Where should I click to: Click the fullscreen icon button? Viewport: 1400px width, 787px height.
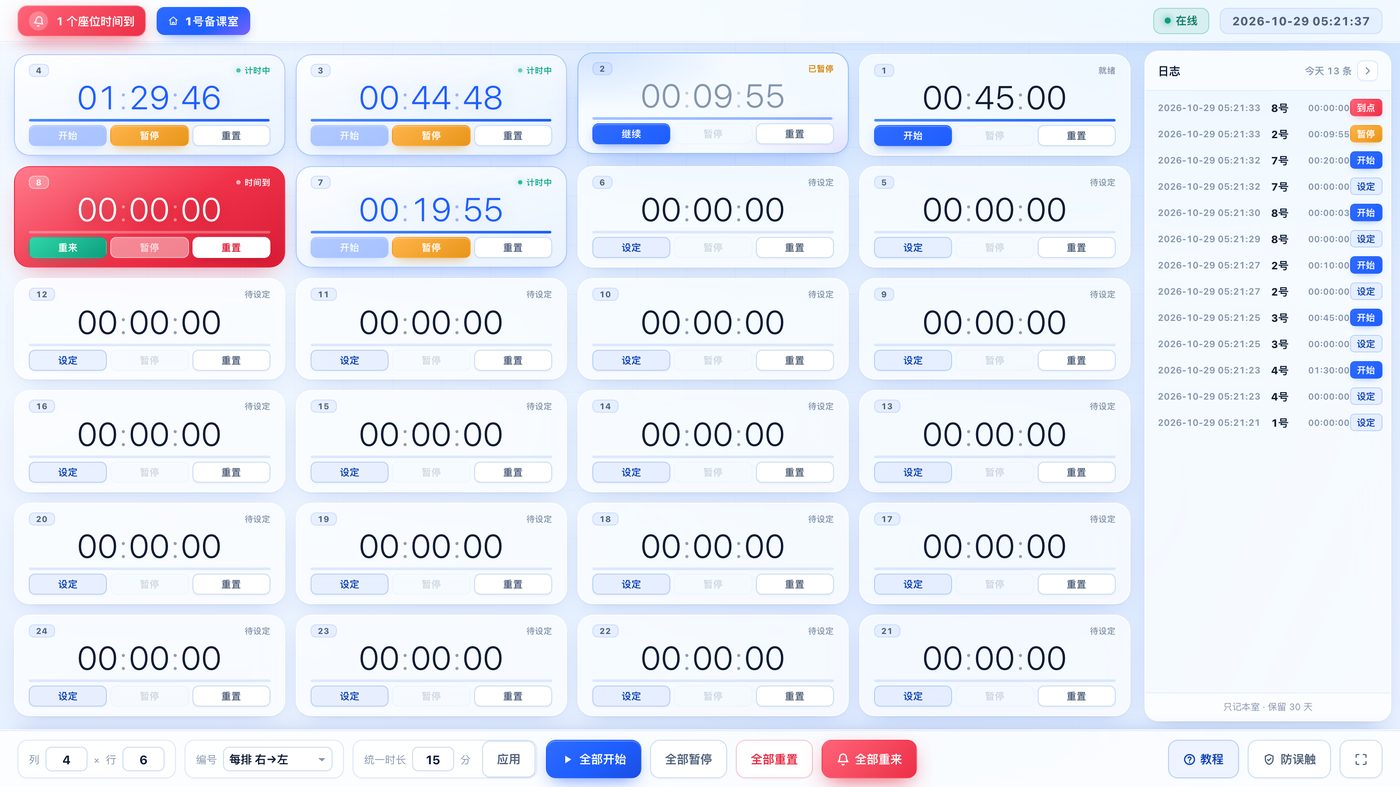pyautogui.click(x=1360, y=759)
